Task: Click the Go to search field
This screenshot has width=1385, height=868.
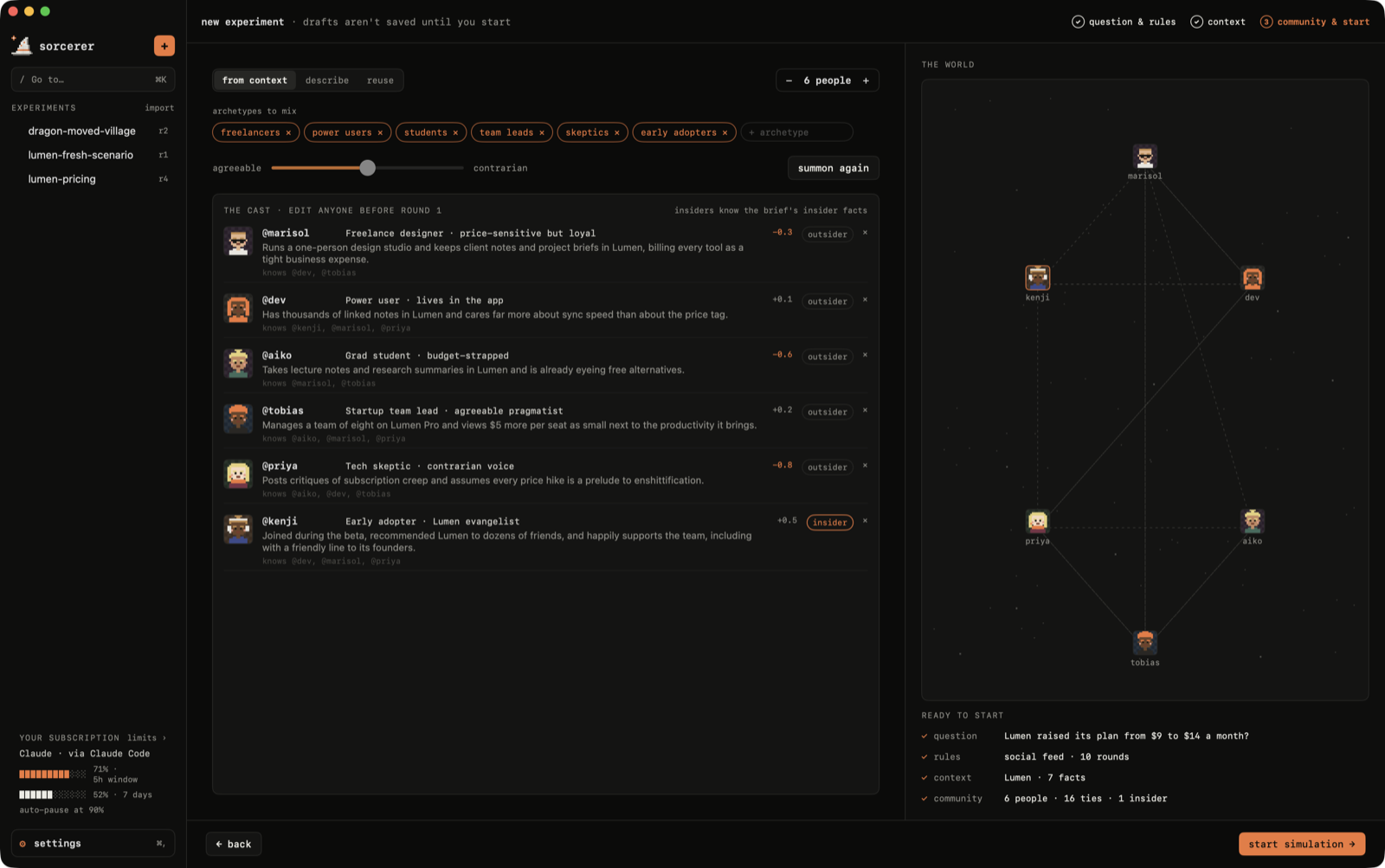Action: pyautogui.click(x=93, y=80)
